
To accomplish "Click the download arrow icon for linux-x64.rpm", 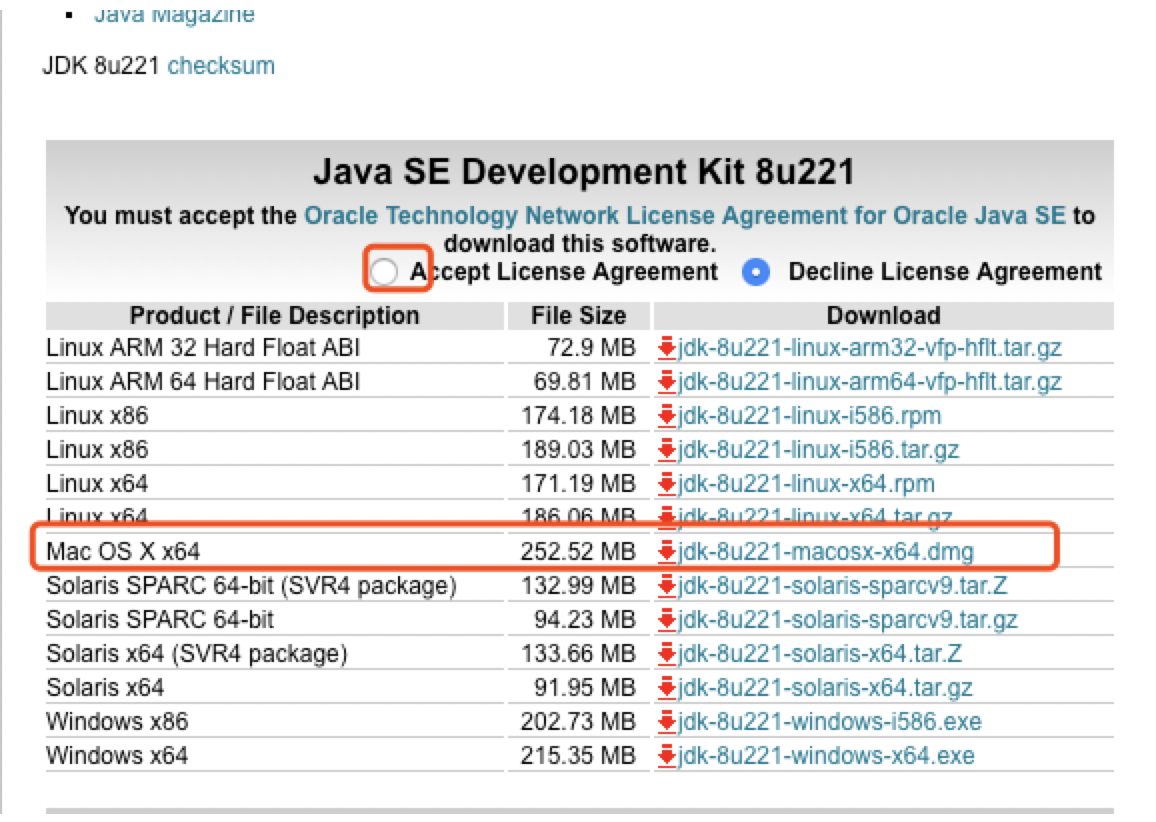I will click(666, 484).
